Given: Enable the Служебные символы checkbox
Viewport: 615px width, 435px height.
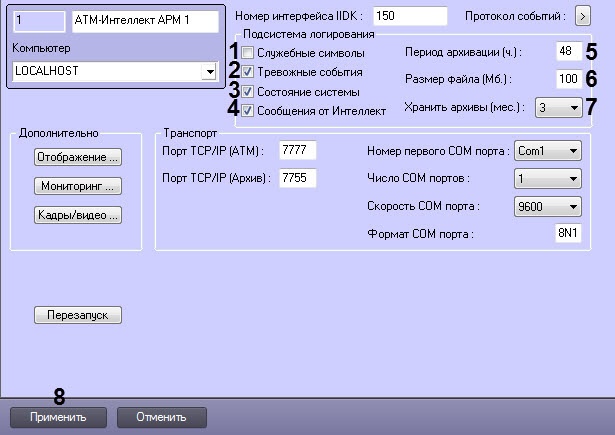Looking at the screenshot, I should pyautogui.click(x=248, y=52).
